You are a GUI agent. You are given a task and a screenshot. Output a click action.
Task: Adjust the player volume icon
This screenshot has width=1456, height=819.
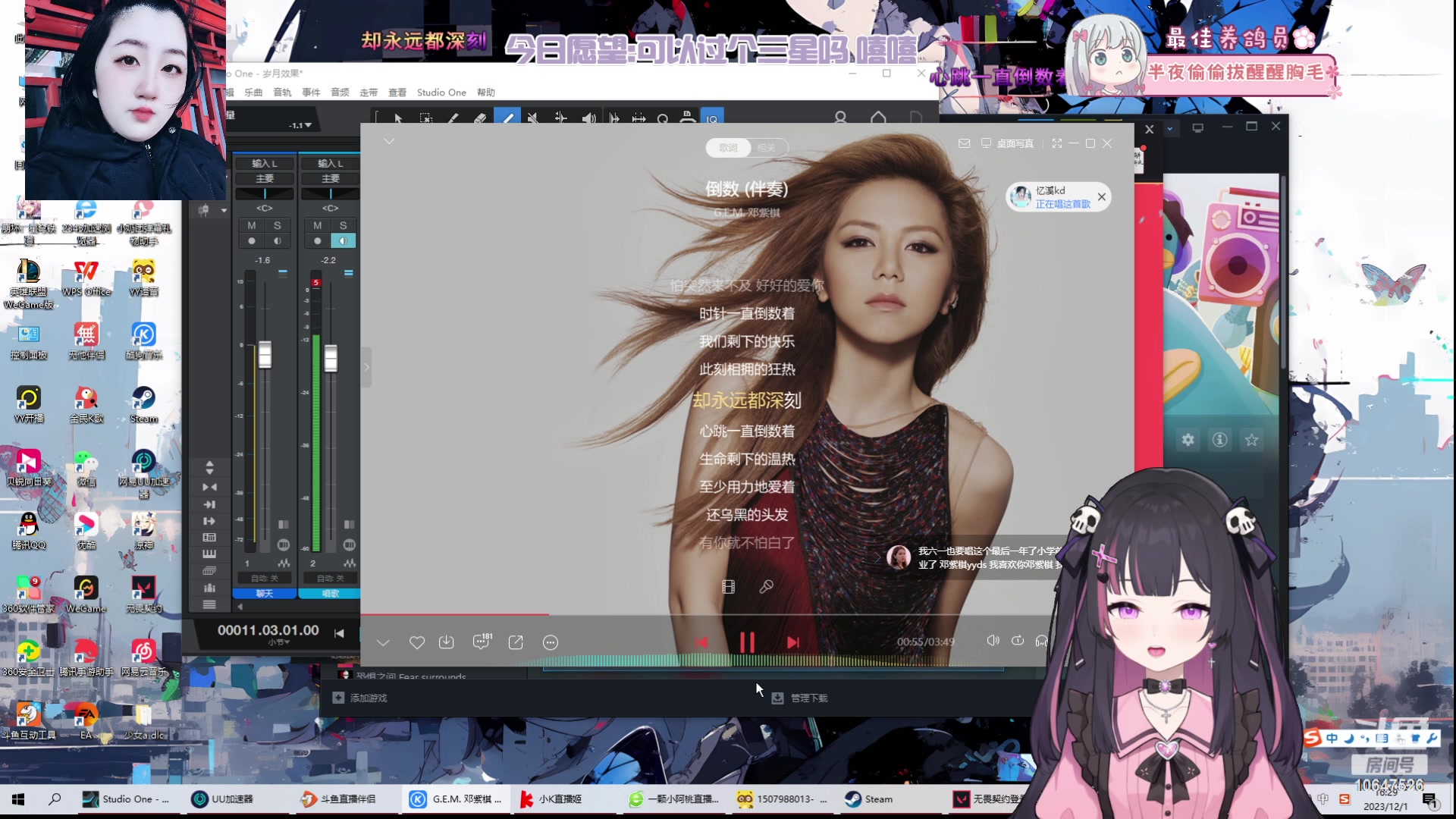click(x=993, y=641)
